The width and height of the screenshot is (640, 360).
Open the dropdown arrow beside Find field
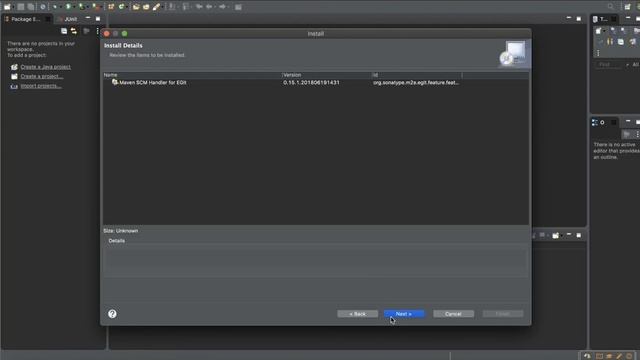(x=627, y=64)
